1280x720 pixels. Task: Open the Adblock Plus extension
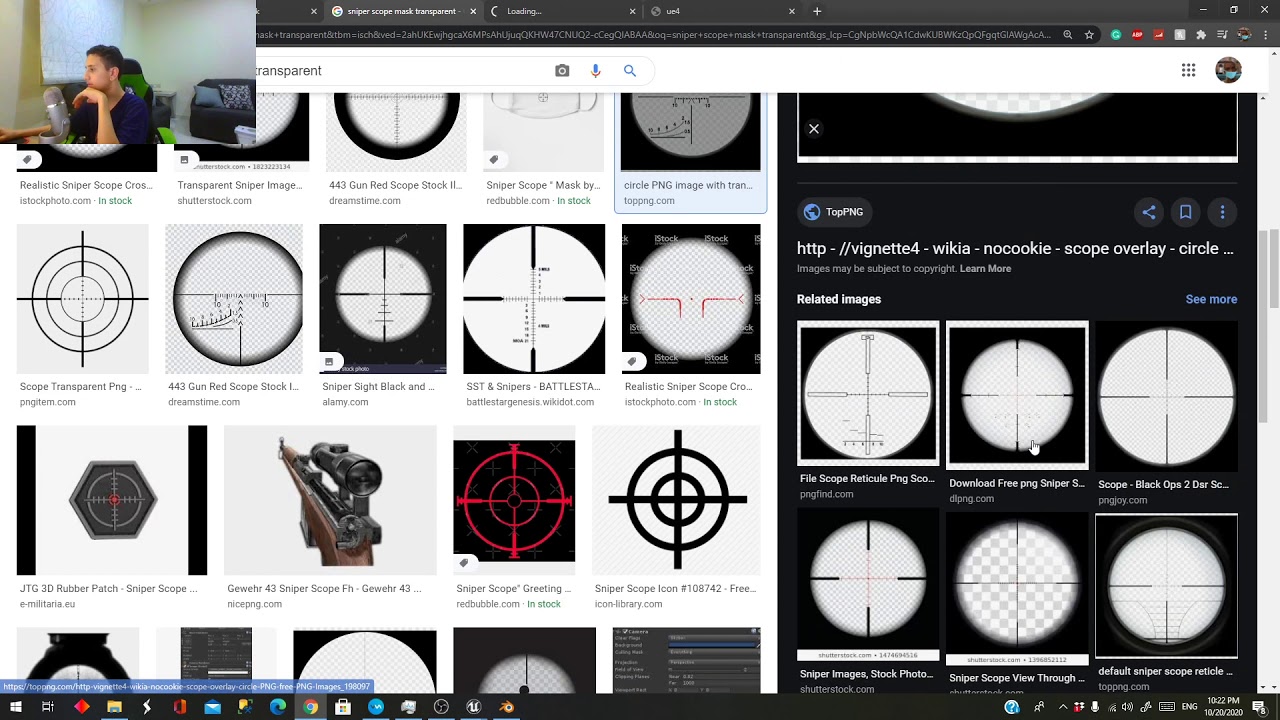point(1137,35)
